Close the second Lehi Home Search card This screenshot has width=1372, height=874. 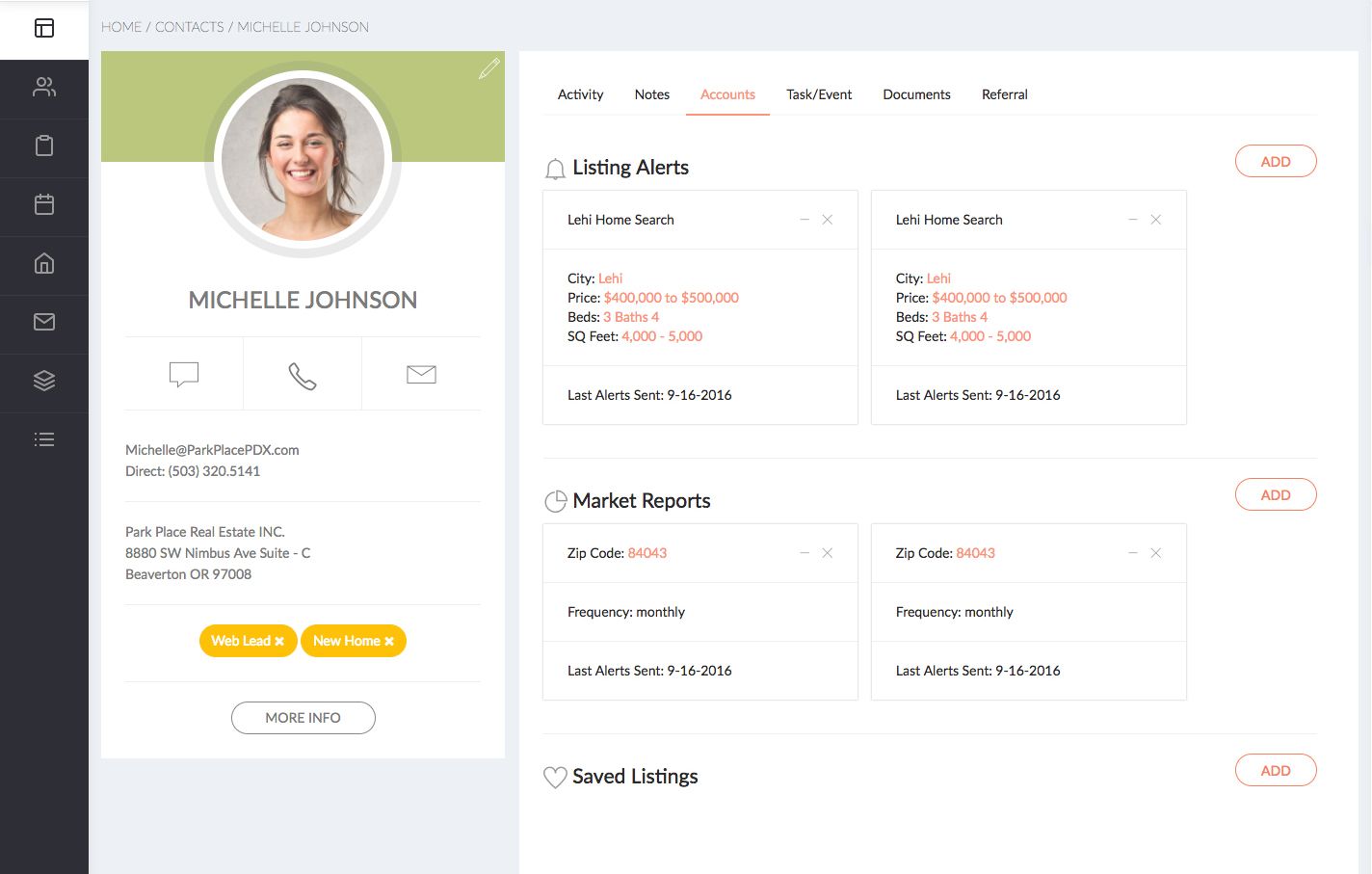(x=1155, y=220)
